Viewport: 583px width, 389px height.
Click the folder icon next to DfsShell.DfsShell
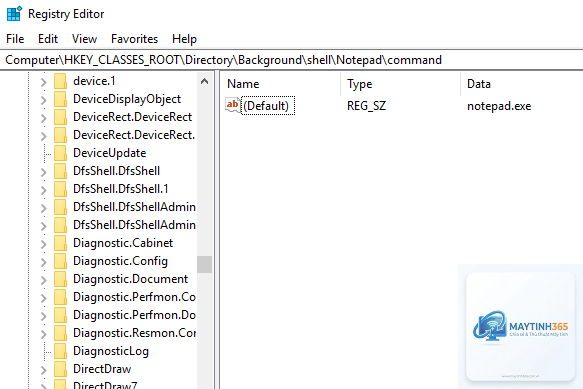pyautogui.click(x=60, y=171)
